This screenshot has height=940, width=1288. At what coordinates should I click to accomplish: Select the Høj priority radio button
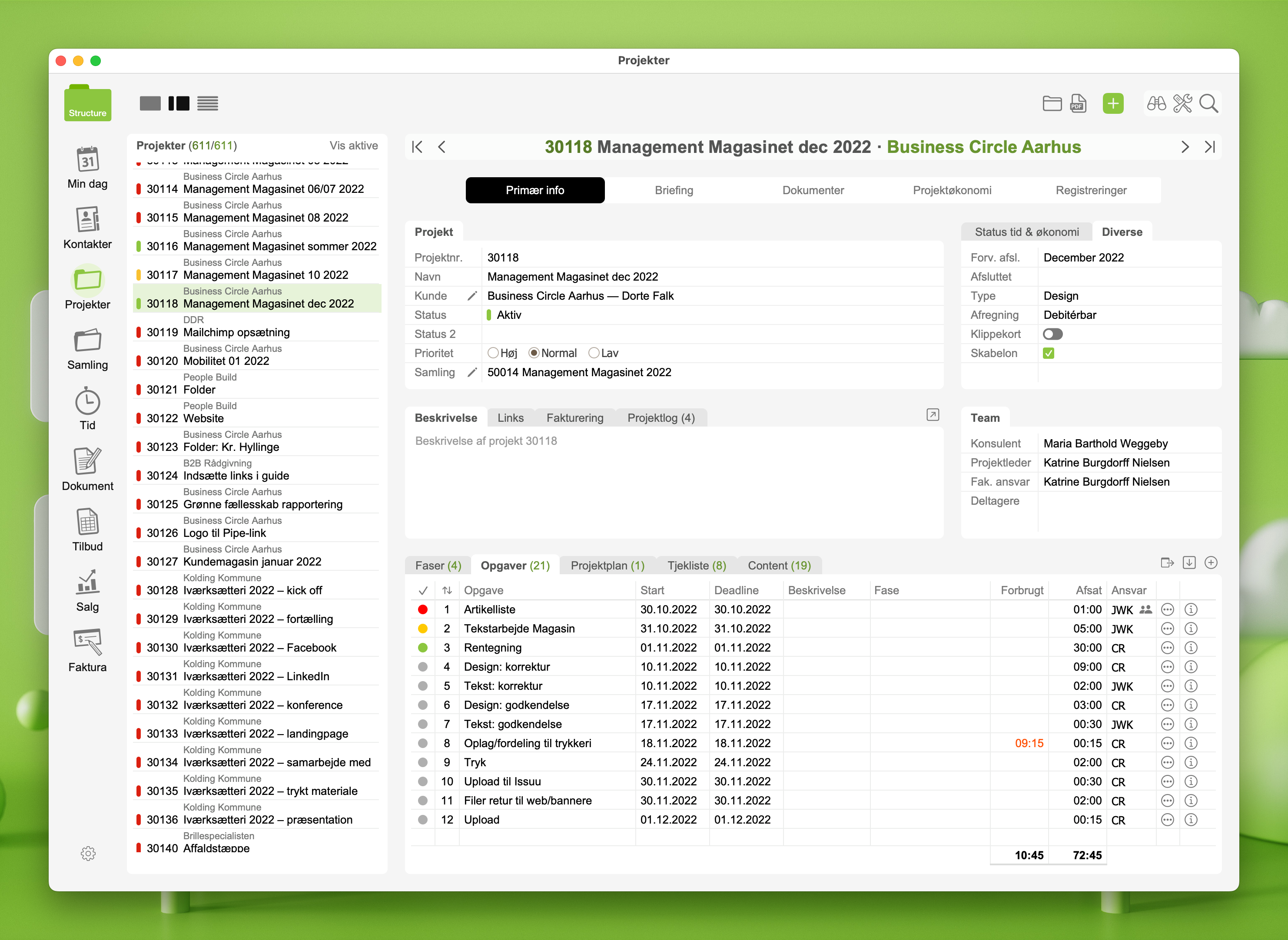(493, 353)
